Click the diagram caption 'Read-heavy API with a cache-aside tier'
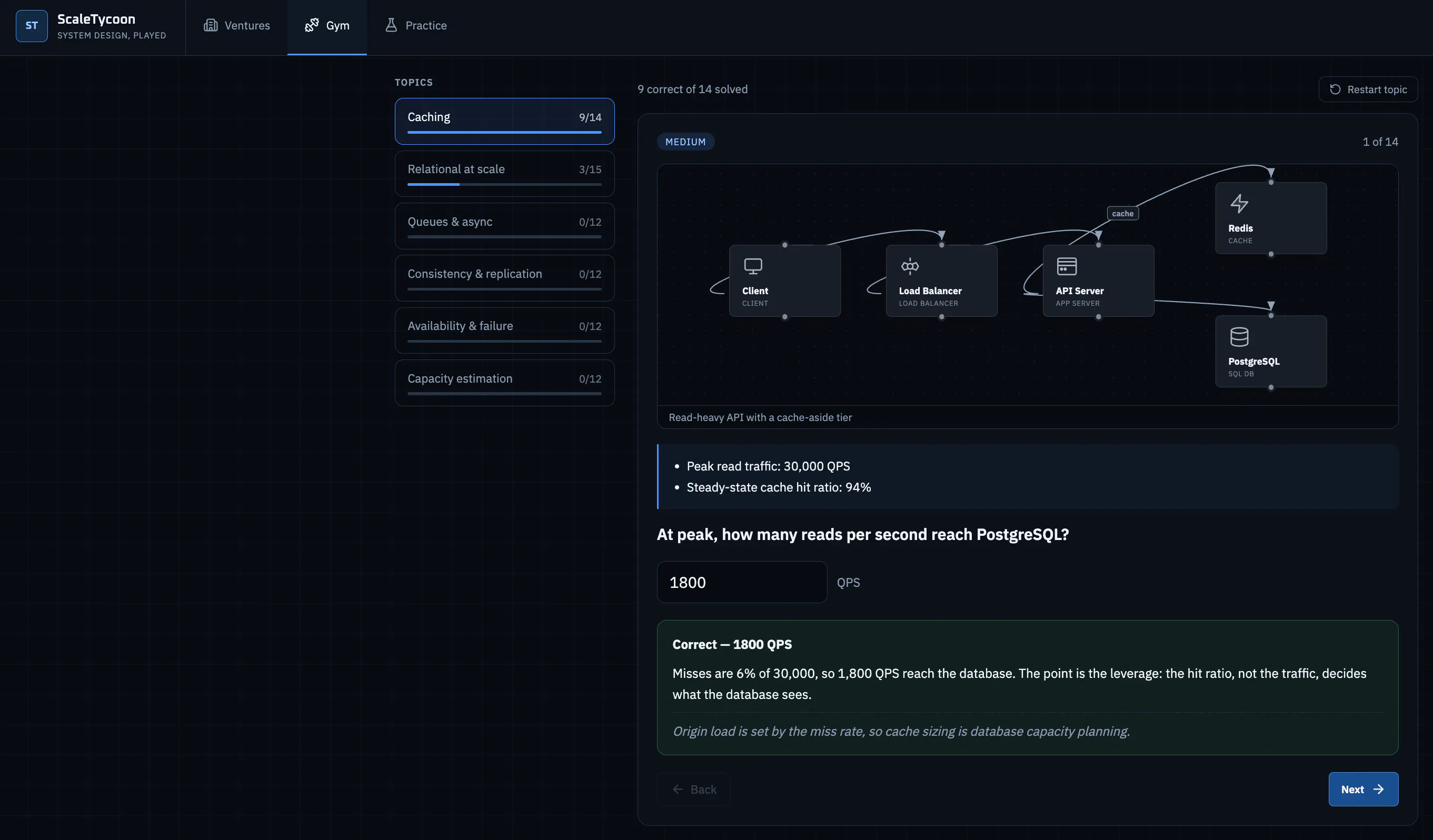This screenshot has width=1433, height=840. (760, 417)
